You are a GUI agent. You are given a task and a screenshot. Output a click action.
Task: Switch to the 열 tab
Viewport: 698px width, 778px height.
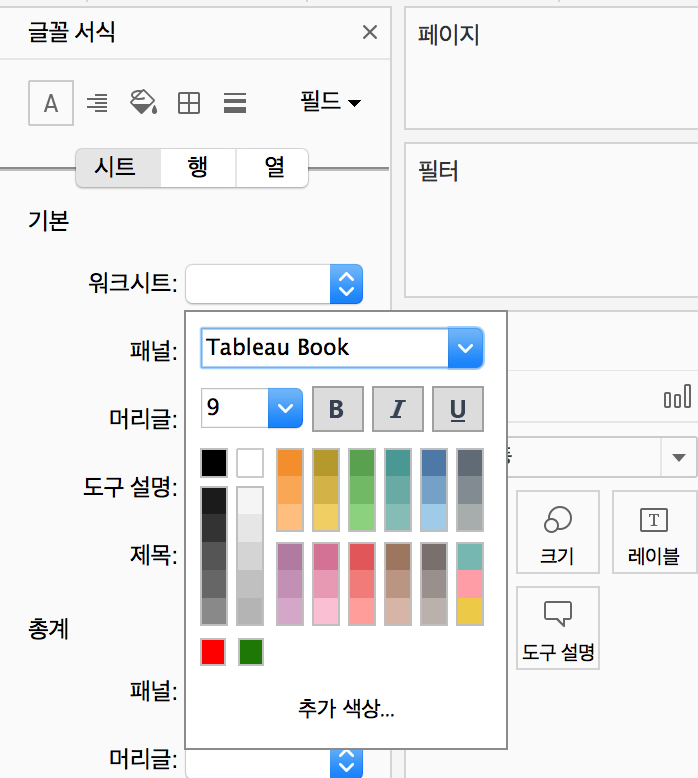272,167
